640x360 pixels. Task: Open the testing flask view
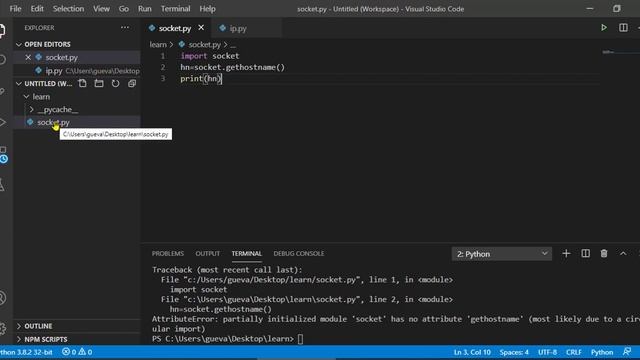(x=2, y=185)
